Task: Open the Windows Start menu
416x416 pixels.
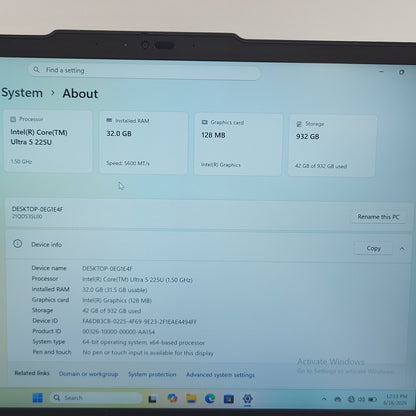Action: (37, 398)
